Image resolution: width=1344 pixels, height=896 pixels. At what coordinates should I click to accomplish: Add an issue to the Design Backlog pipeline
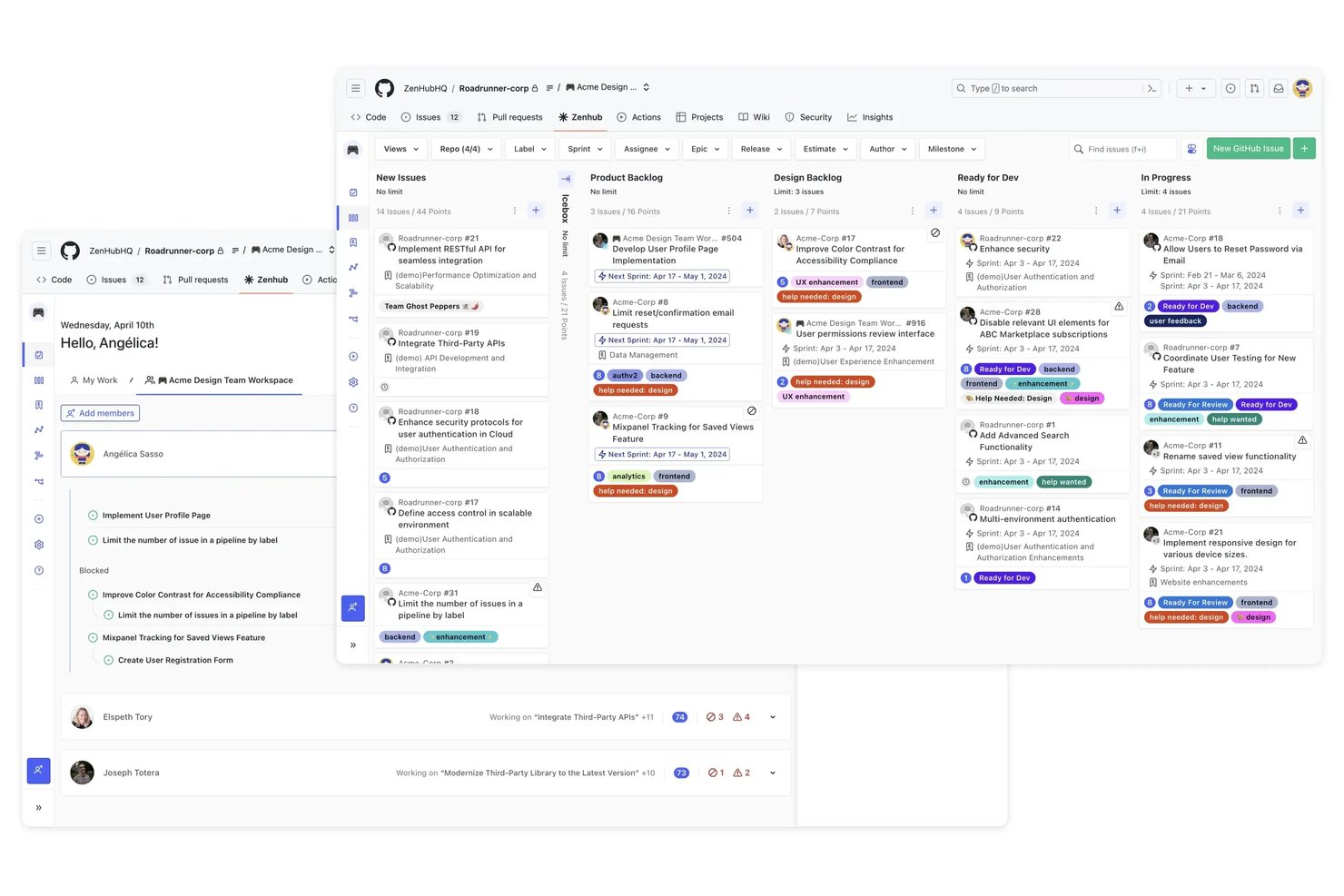[934, 211]
